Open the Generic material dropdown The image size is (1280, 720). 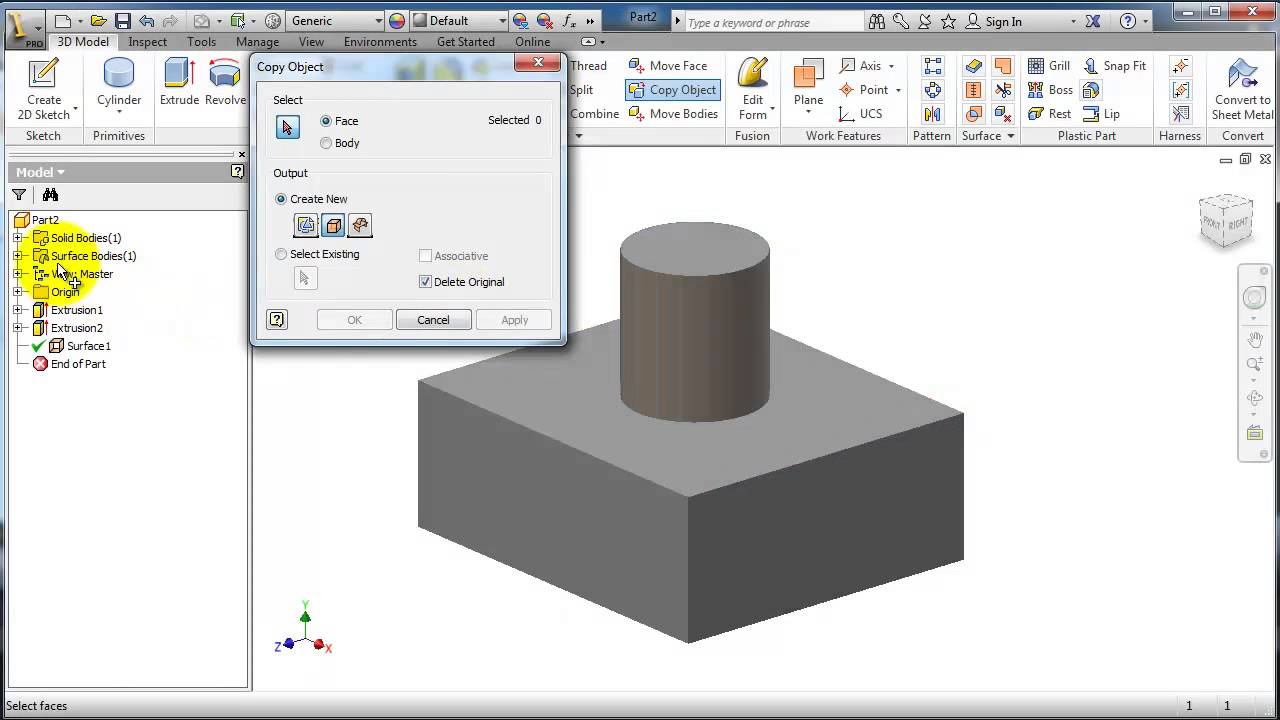(x=378, y=21)
